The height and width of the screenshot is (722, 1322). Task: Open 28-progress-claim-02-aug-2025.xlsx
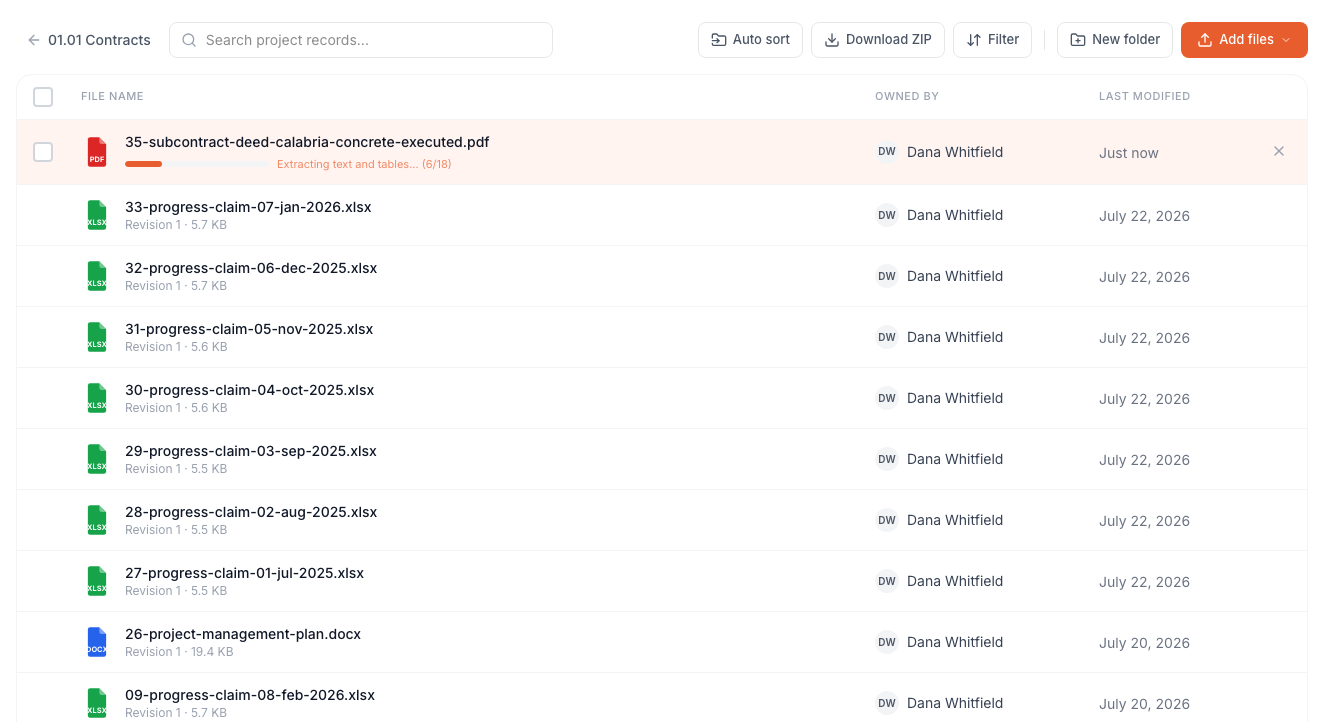pos(251,512)
